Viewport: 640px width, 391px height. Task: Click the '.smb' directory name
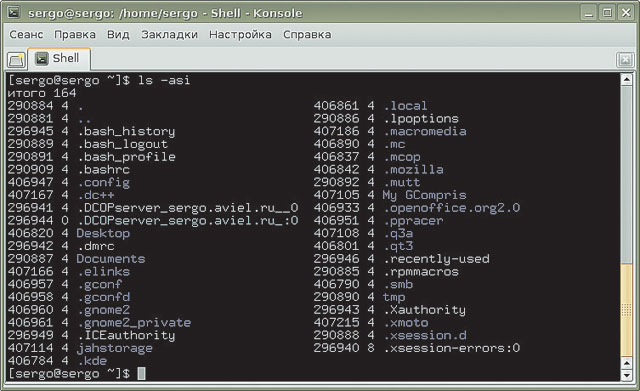pyautogui.click(x=398, y=284)
